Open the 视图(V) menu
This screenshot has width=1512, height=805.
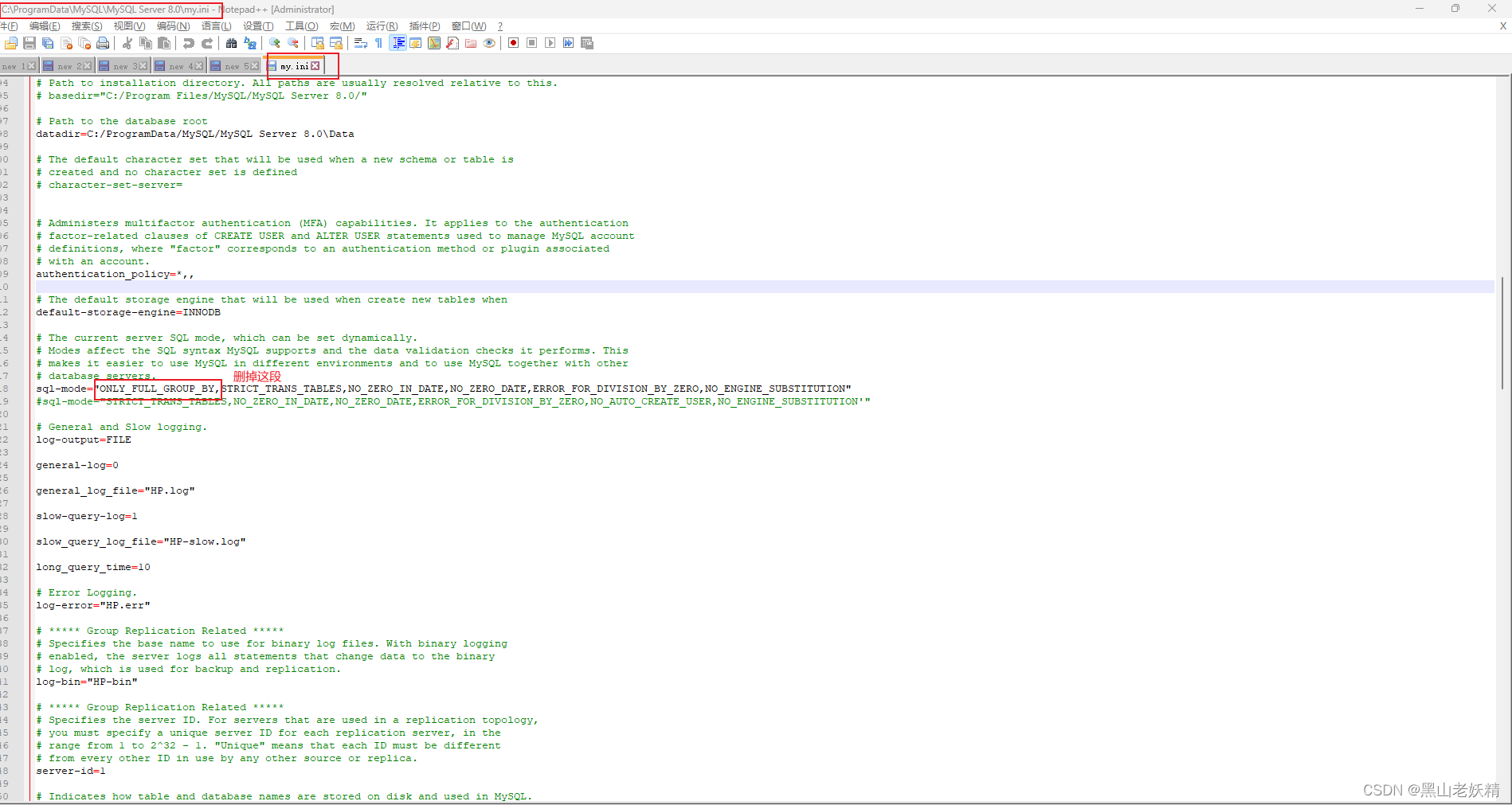129,26
